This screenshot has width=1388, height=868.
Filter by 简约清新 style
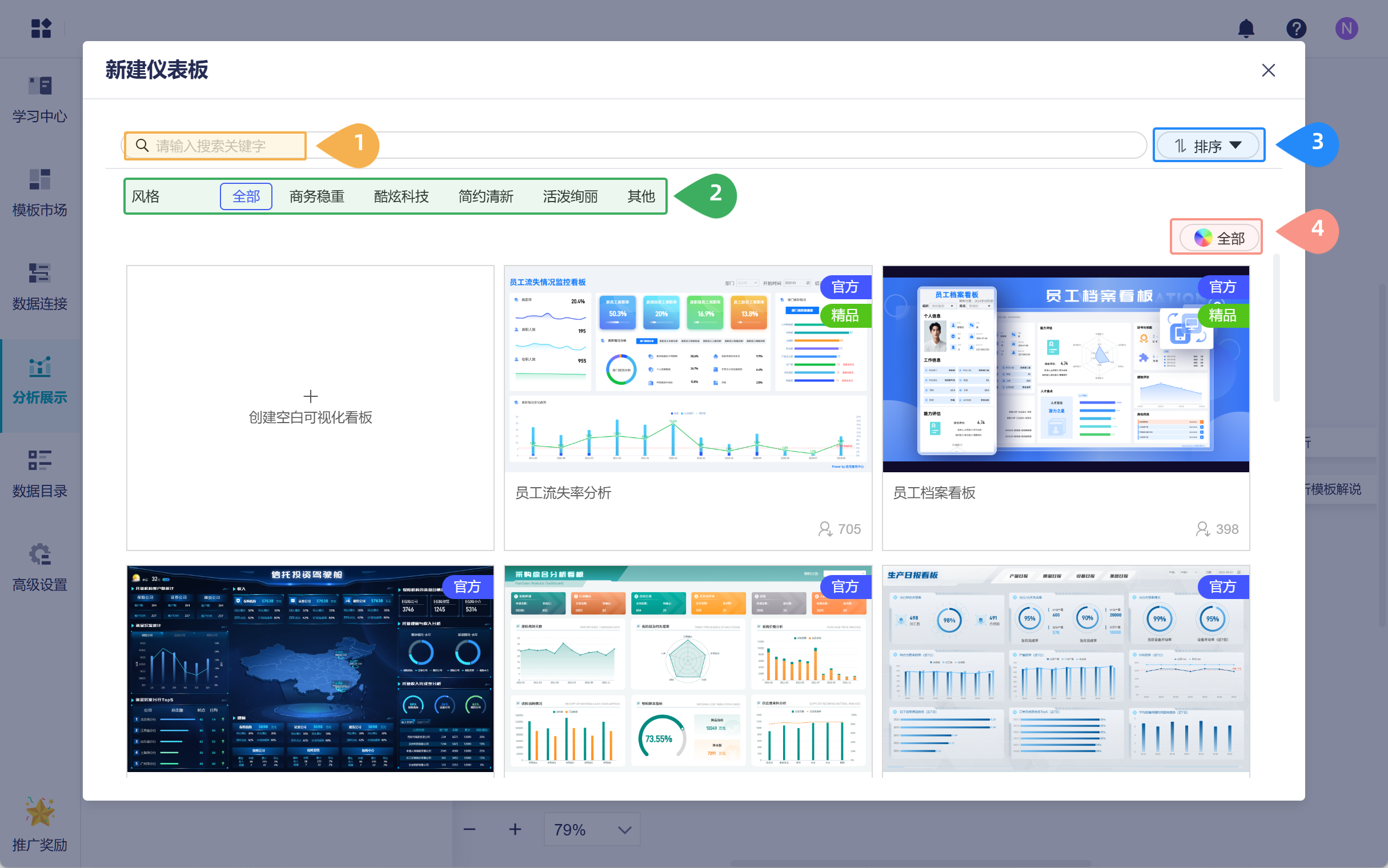point(485,196)
